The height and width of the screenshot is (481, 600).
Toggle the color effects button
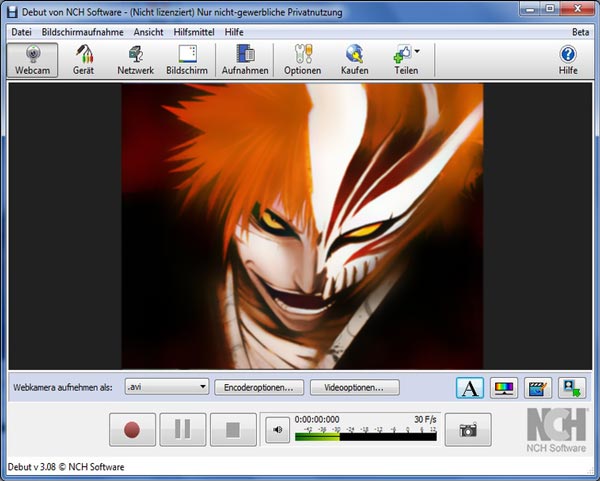pos(505,387)
